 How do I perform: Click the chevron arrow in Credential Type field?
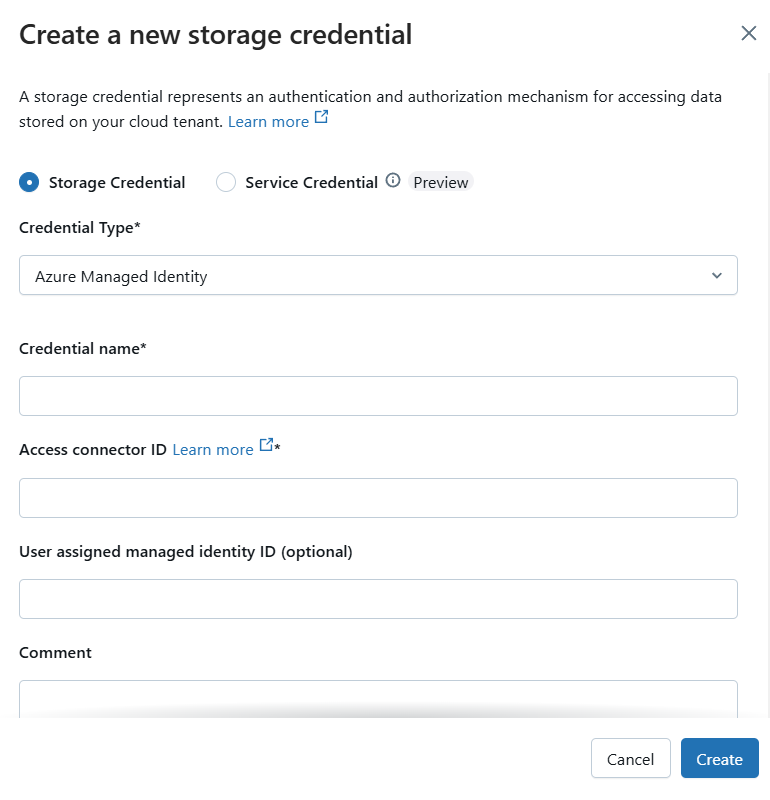point(716,275)
